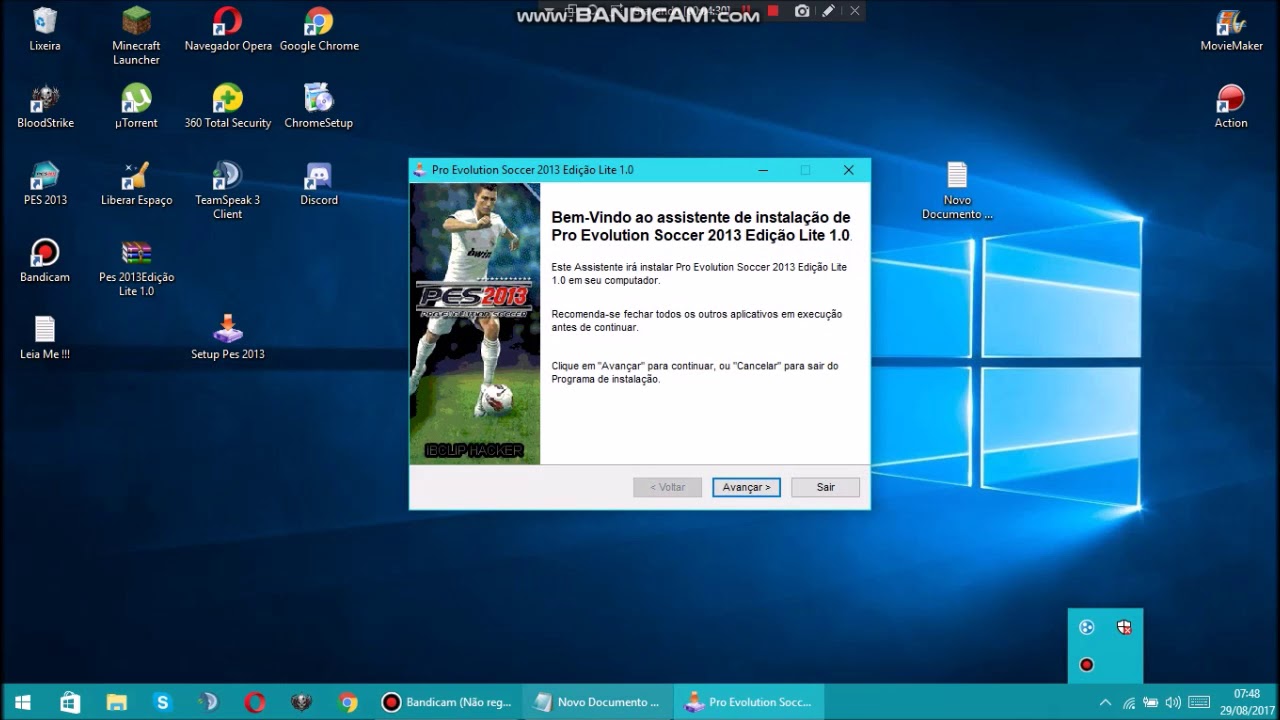Switch to Pro Evolution Soccer taskbar item
The width and height of the screenshot is (1280, 720).
click(x=750, y=702)
